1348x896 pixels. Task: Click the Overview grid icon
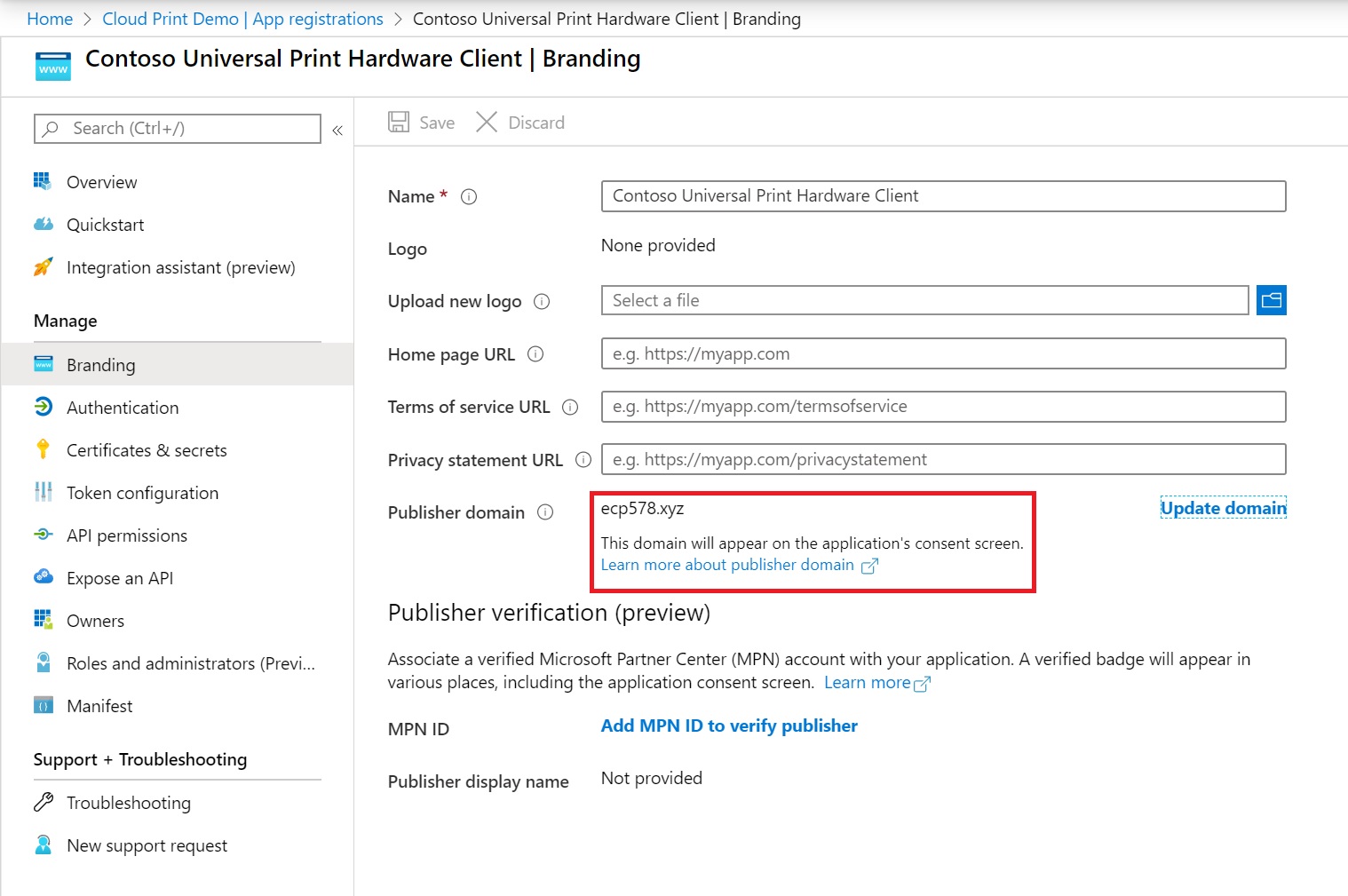43,181
